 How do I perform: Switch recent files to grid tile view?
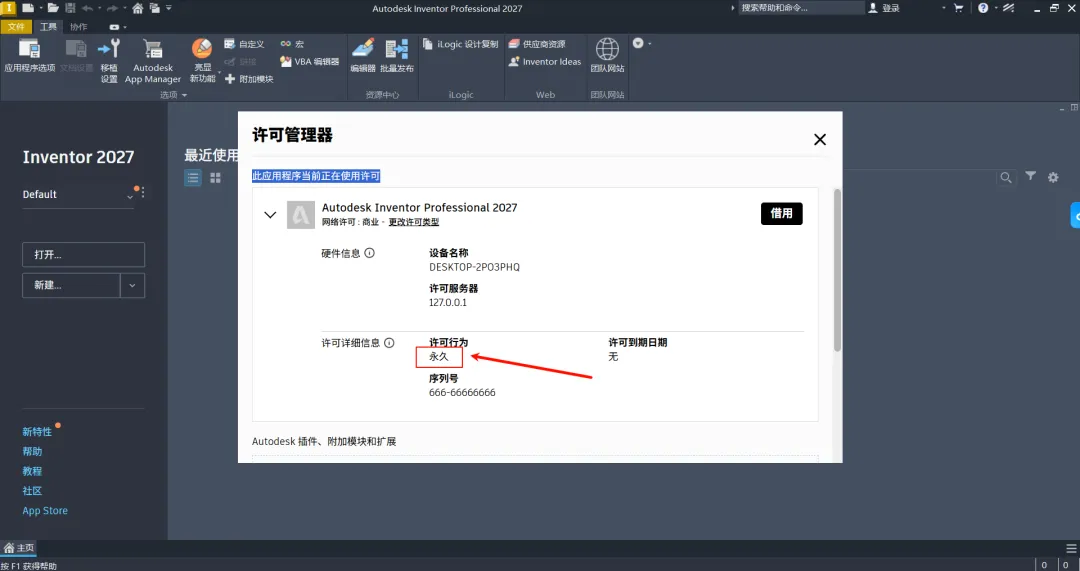[216, 178]
